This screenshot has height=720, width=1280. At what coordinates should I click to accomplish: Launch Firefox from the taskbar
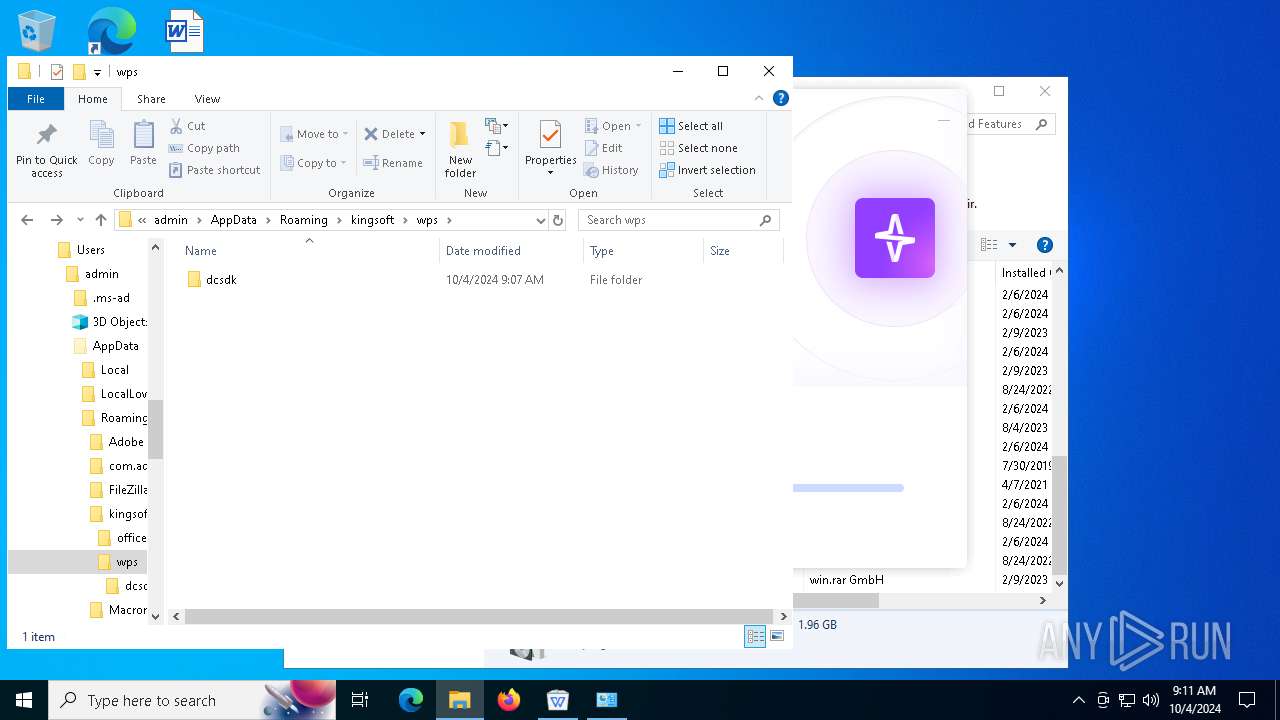coord(509,700)
